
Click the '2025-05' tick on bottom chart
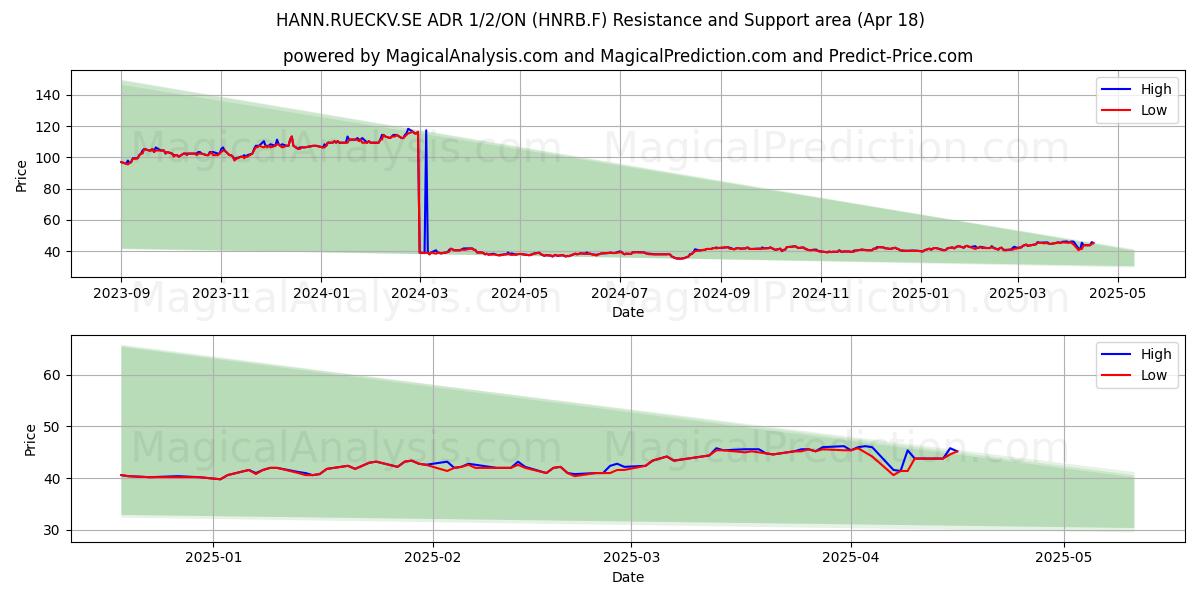pyautogui.click(x=1064, y=558)
